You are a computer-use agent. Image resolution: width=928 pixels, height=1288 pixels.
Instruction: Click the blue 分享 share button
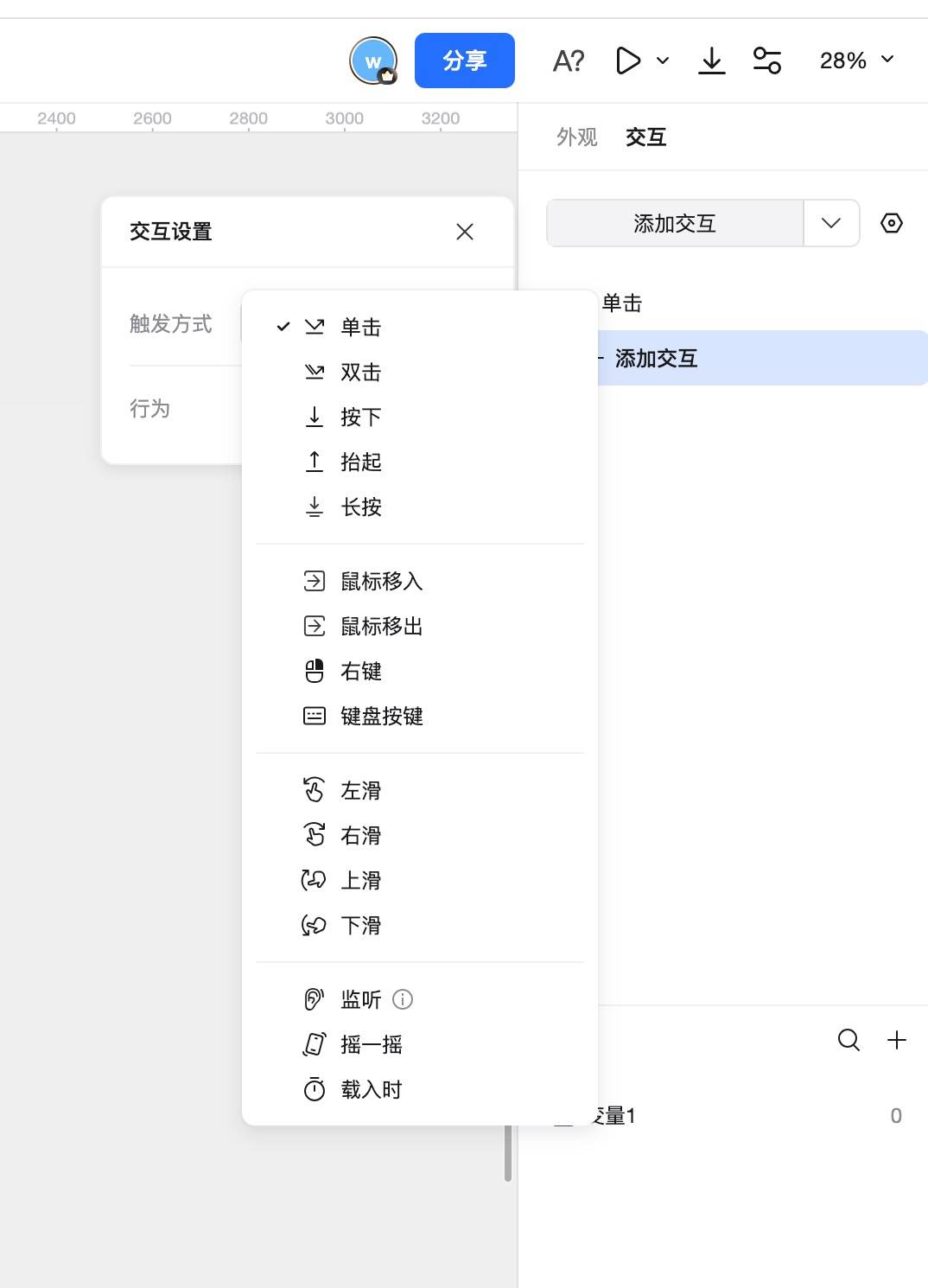465,61
